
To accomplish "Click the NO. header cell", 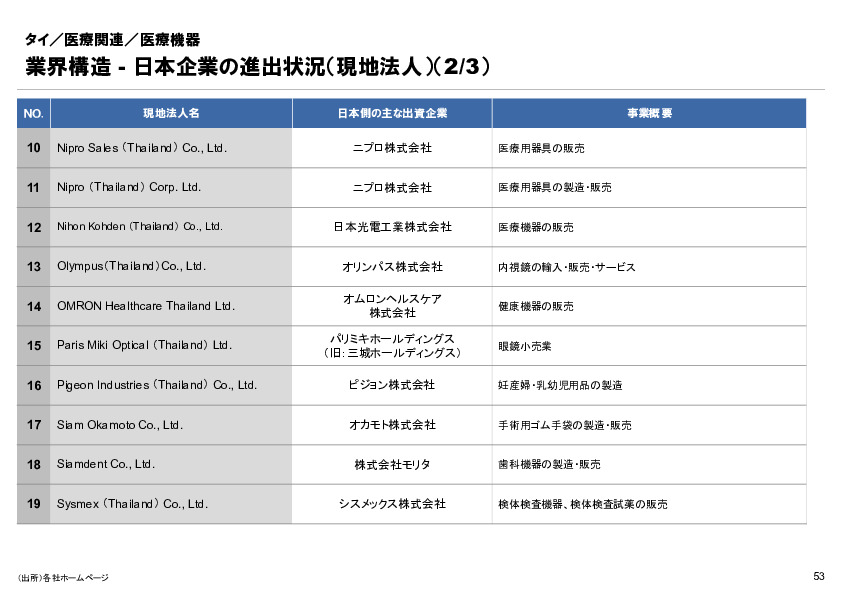I will pyautogui.click(x=33, y=113).
